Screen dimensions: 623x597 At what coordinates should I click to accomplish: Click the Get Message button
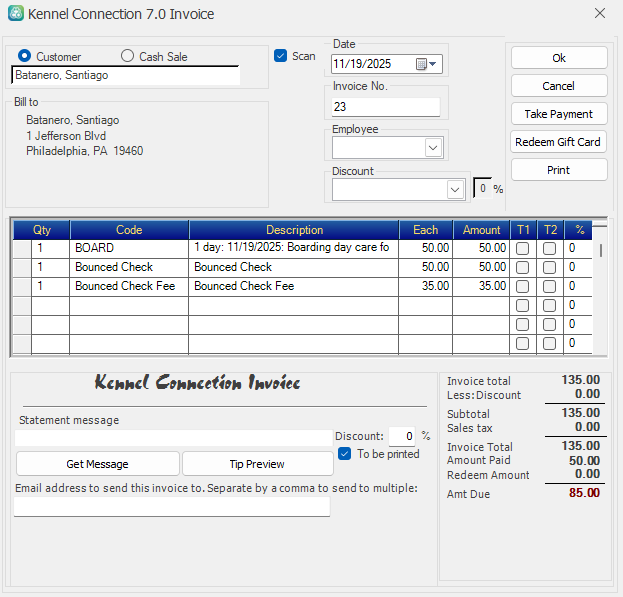point(98,464)
